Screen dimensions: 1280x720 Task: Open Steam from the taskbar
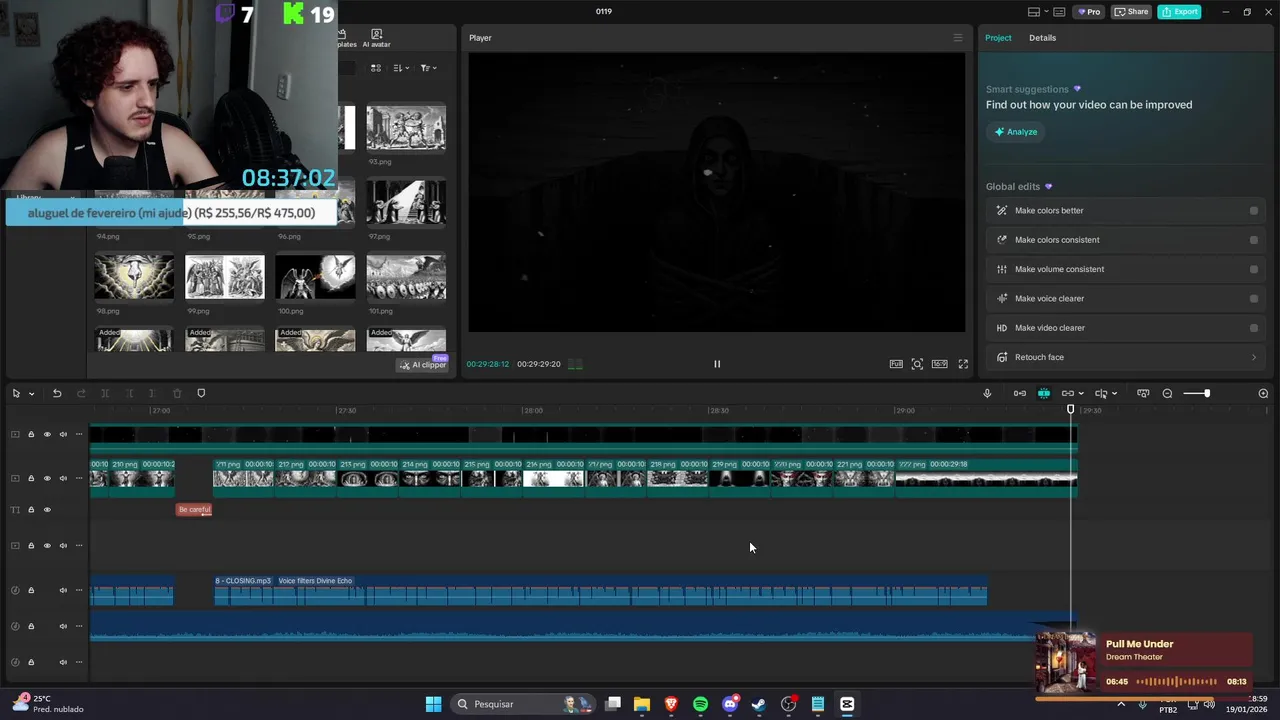[759, 704]
